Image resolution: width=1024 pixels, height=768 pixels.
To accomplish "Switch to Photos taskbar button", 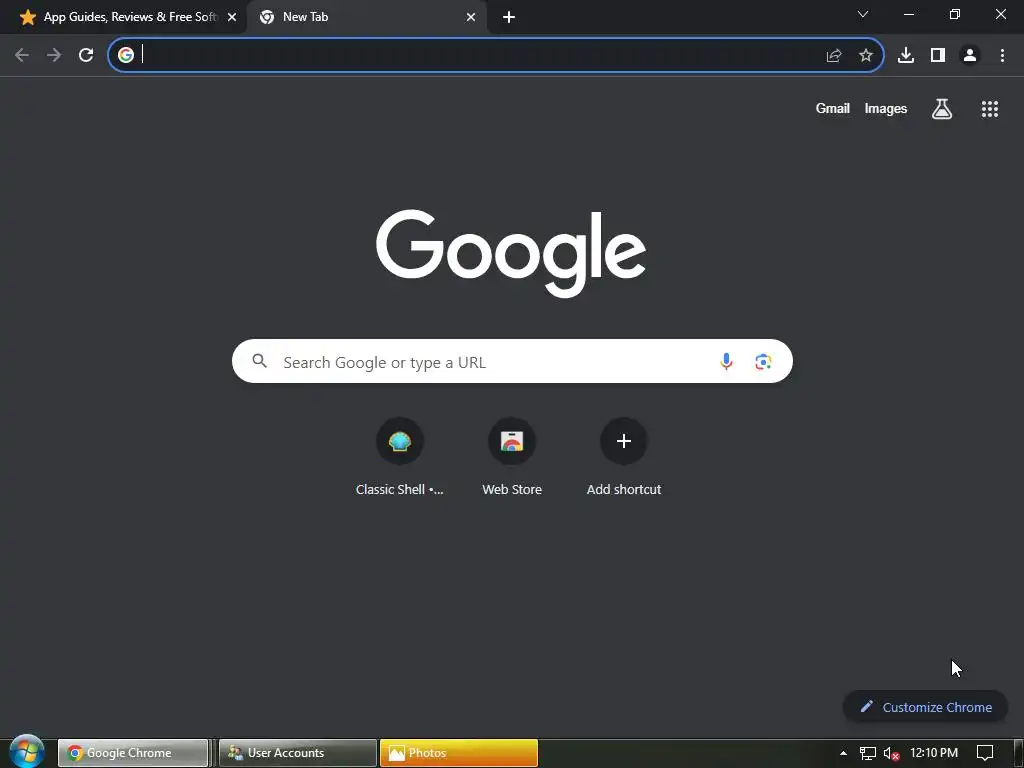I will point(458,753).
